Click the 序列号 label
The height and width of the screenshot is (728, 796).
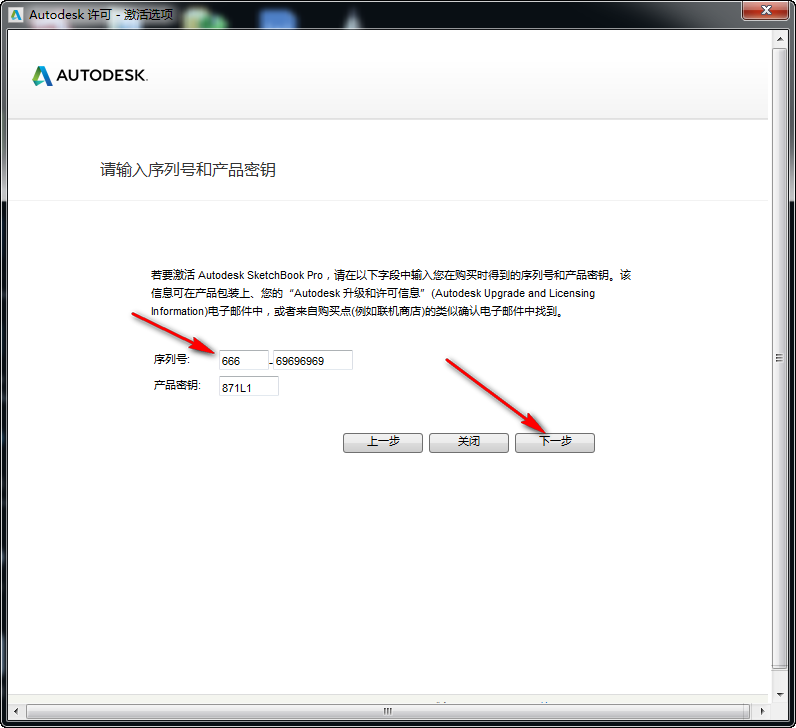click(172, 359)
